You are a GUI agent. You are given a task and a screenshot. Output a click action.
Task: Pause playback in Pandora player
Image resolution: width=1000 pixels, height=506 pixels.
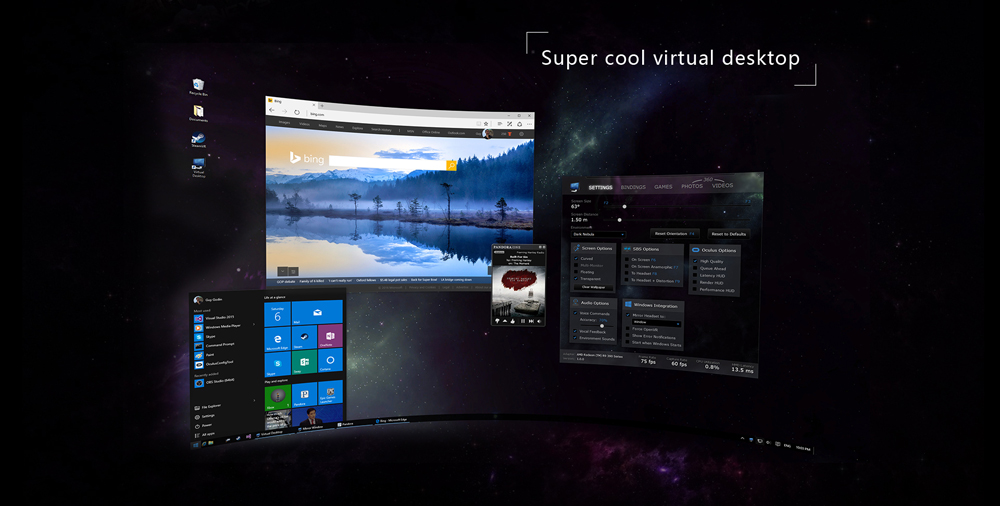click(x=523, y=321)
